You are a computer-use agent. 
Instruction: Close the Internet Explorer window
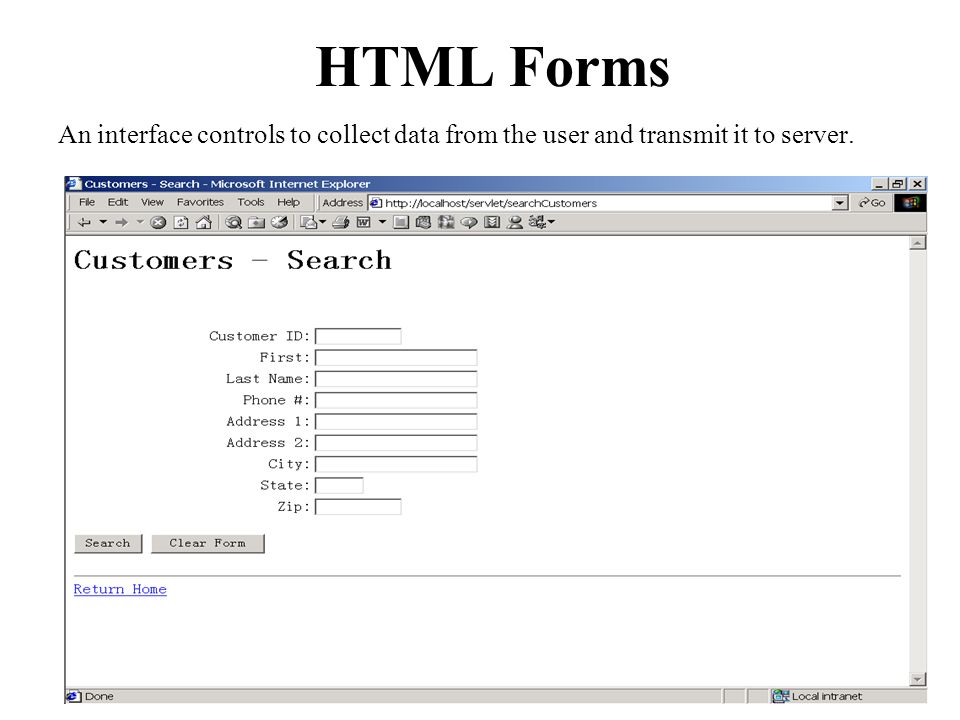click(917, 184)
